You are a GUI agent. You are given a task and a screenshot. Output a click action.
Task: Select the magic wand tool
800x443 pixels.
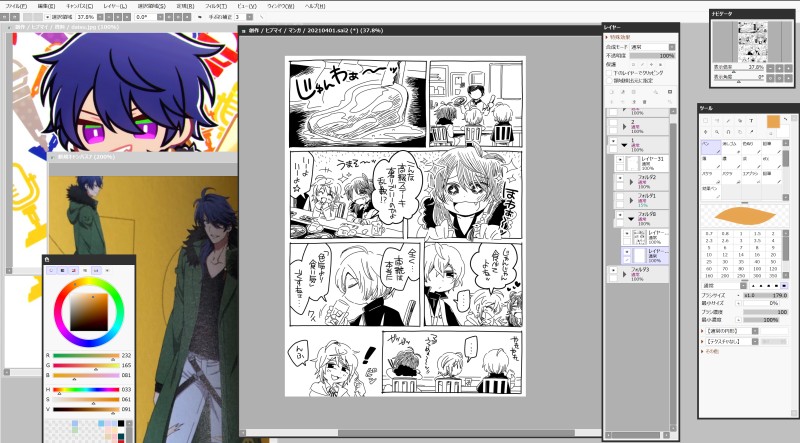728,121
